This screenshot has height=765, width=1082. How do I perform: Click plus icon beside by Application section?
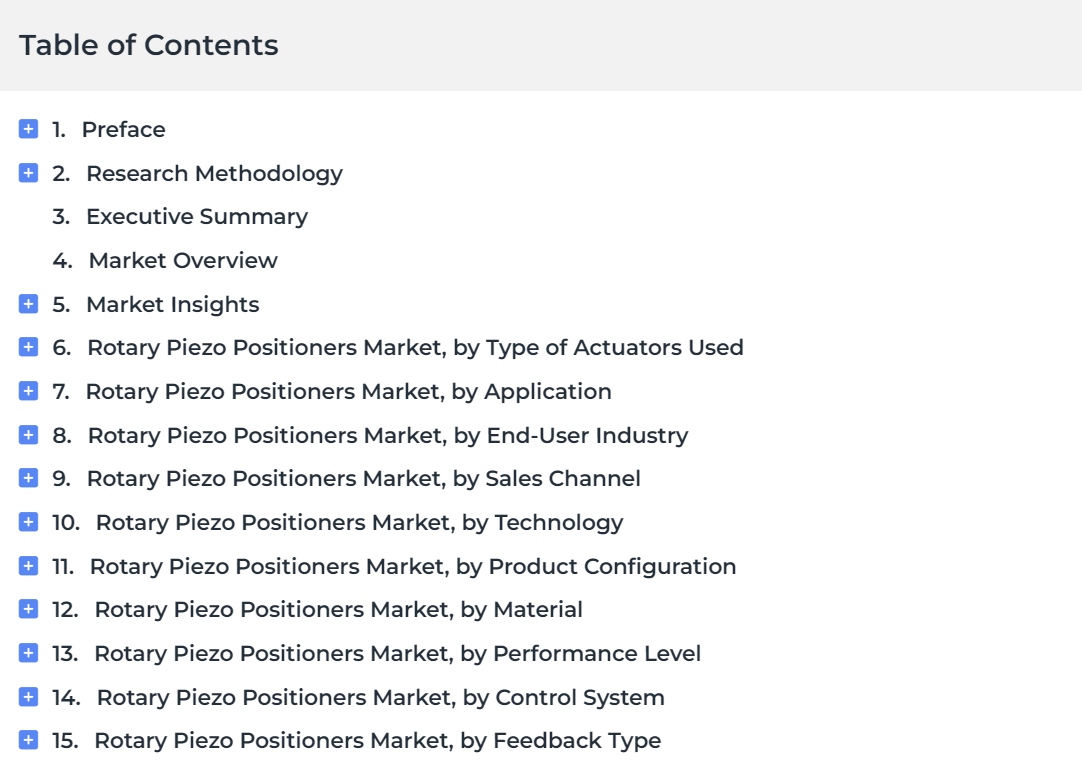click(x=28, y=391)
